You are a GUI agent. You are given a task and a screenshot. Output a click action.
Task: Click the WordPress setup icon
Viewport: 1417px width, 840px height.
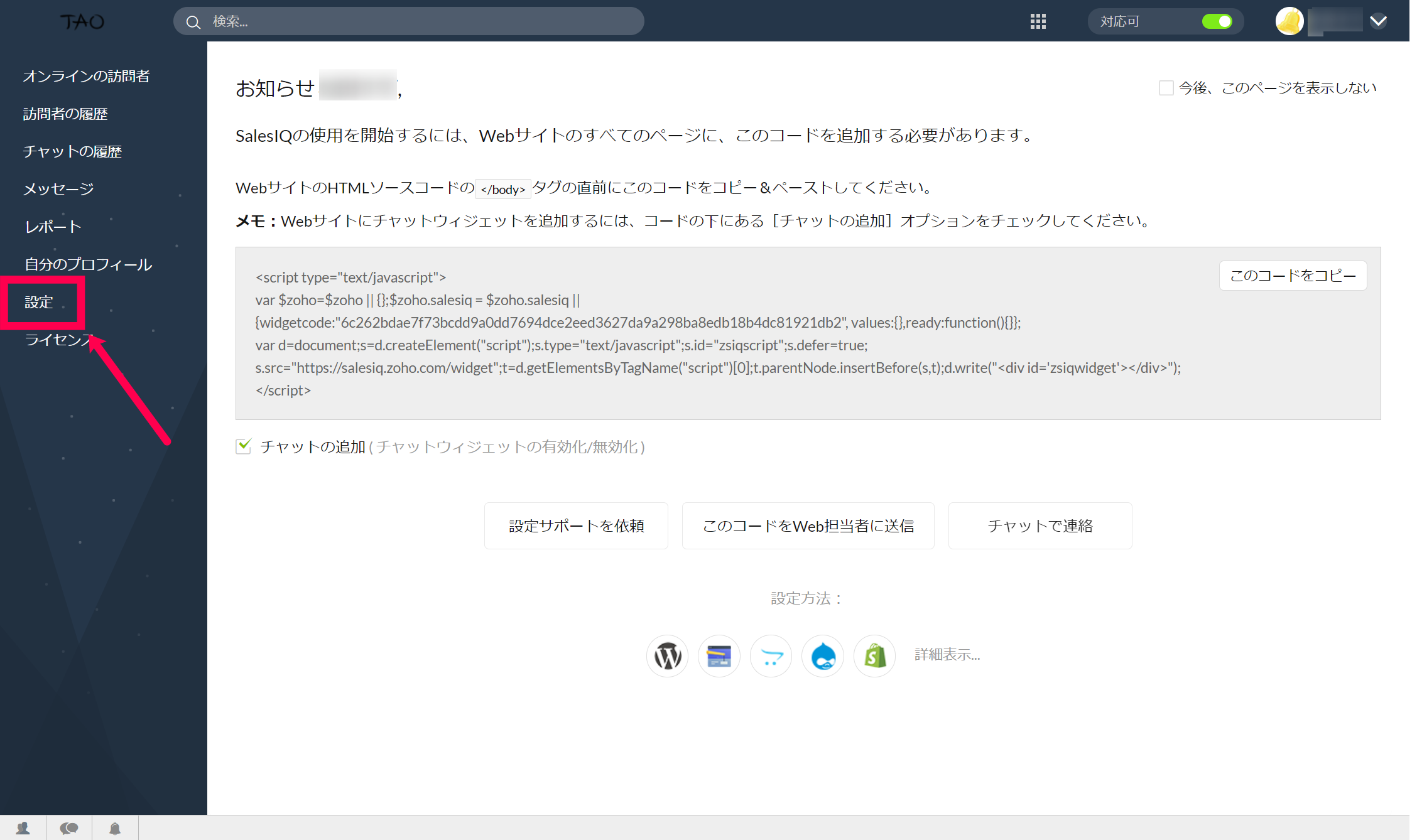pos(667,655)
